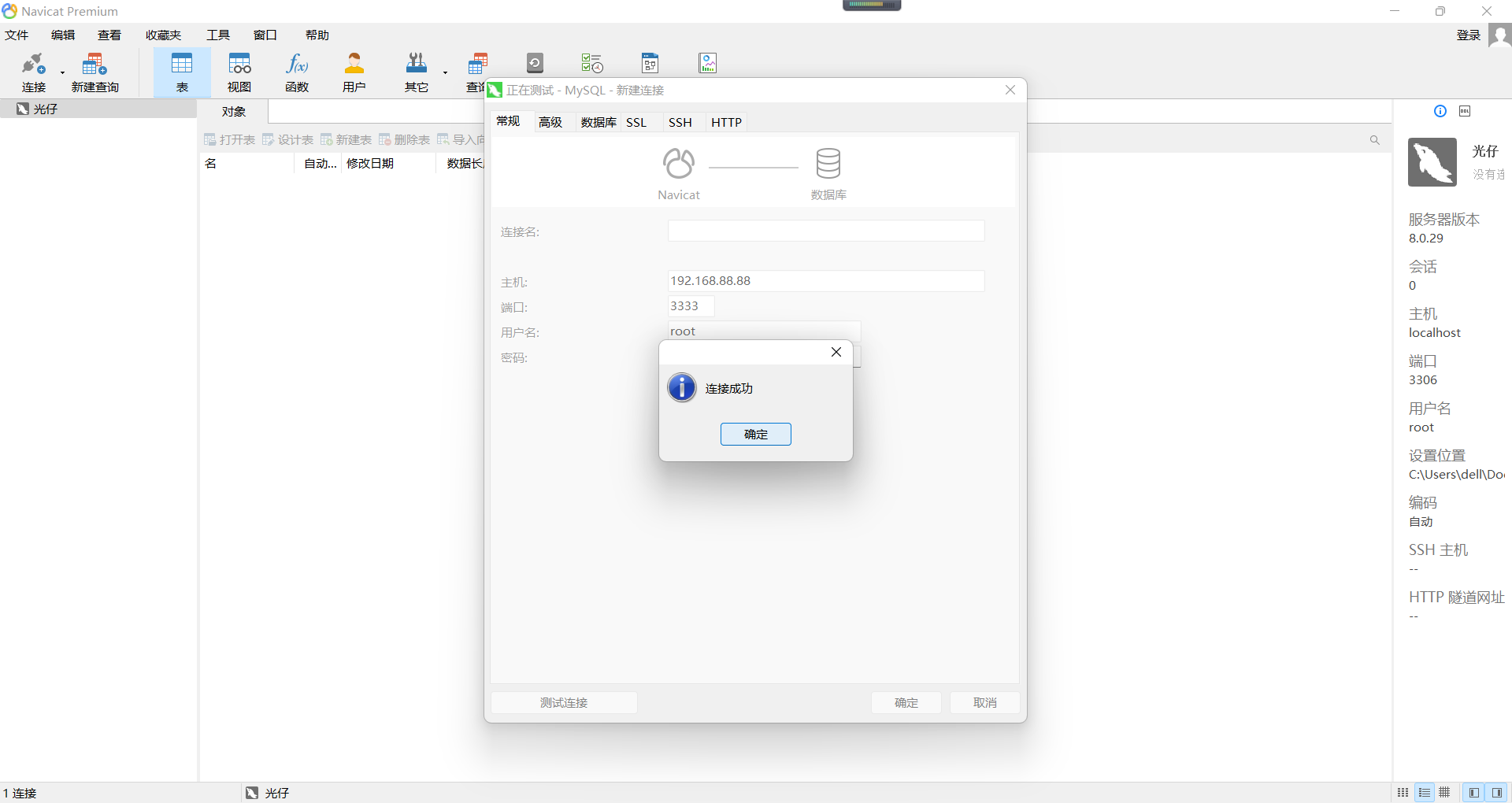Click the 自动... column header
This screenshot has height=803, width=1512.
pyautogui.click(x=320, y=164)
